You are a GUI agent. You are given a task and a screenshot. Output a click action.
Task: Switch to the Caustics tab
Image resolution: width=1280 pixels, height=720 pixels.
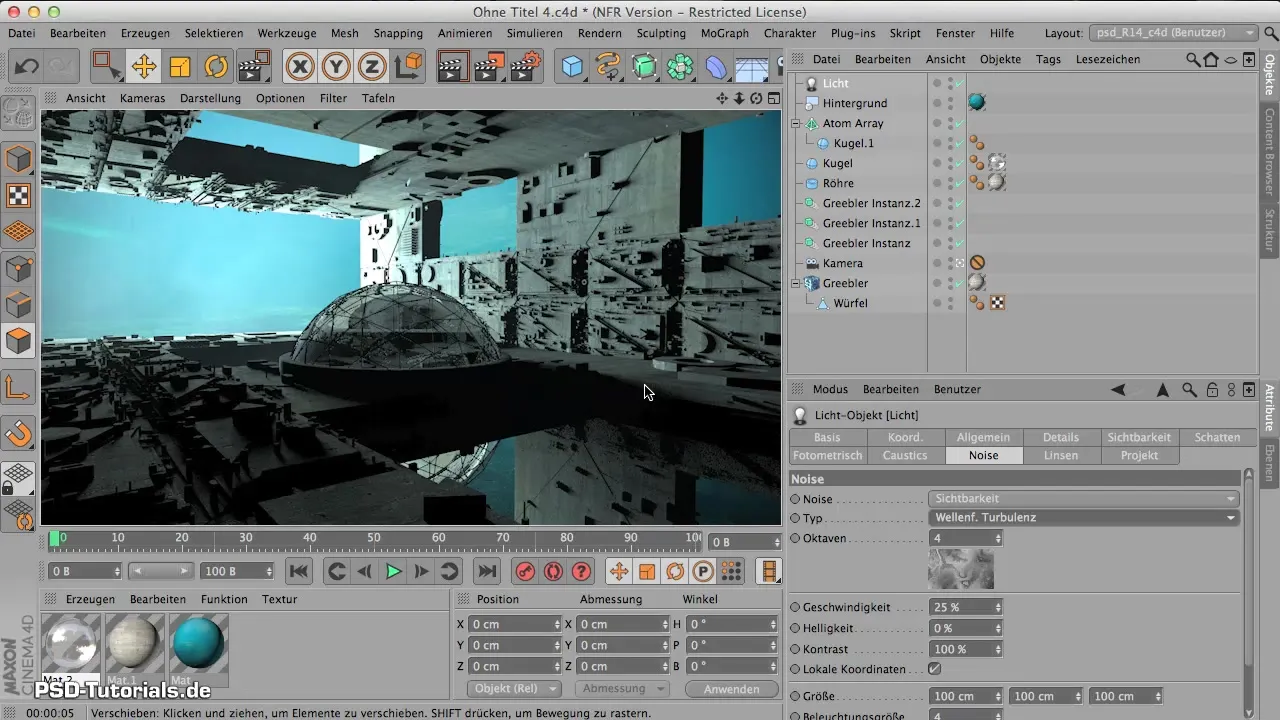pos(905,455)
